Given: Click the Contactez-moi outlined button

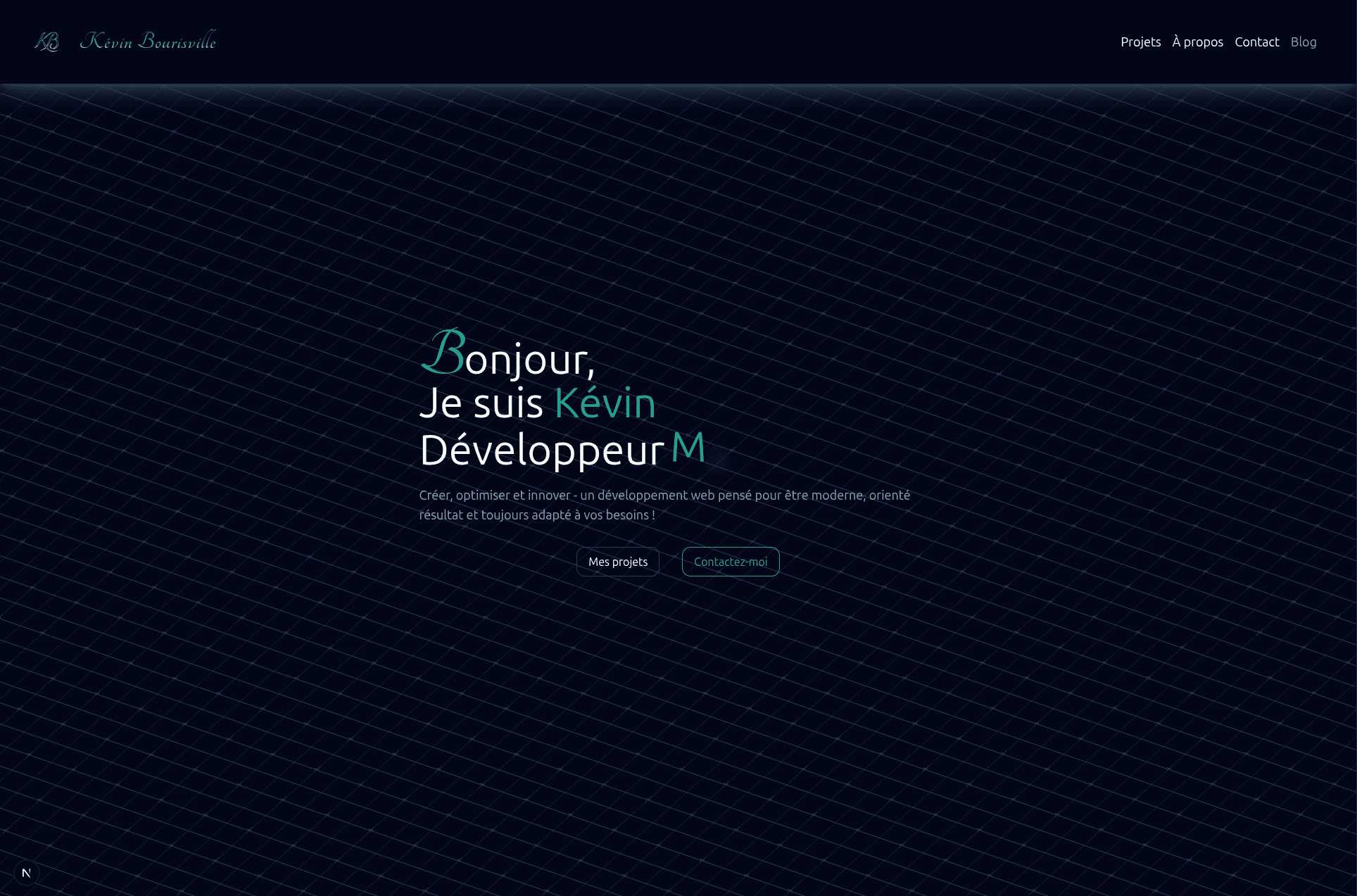Looking at the screenshot, I should (730, 562).
